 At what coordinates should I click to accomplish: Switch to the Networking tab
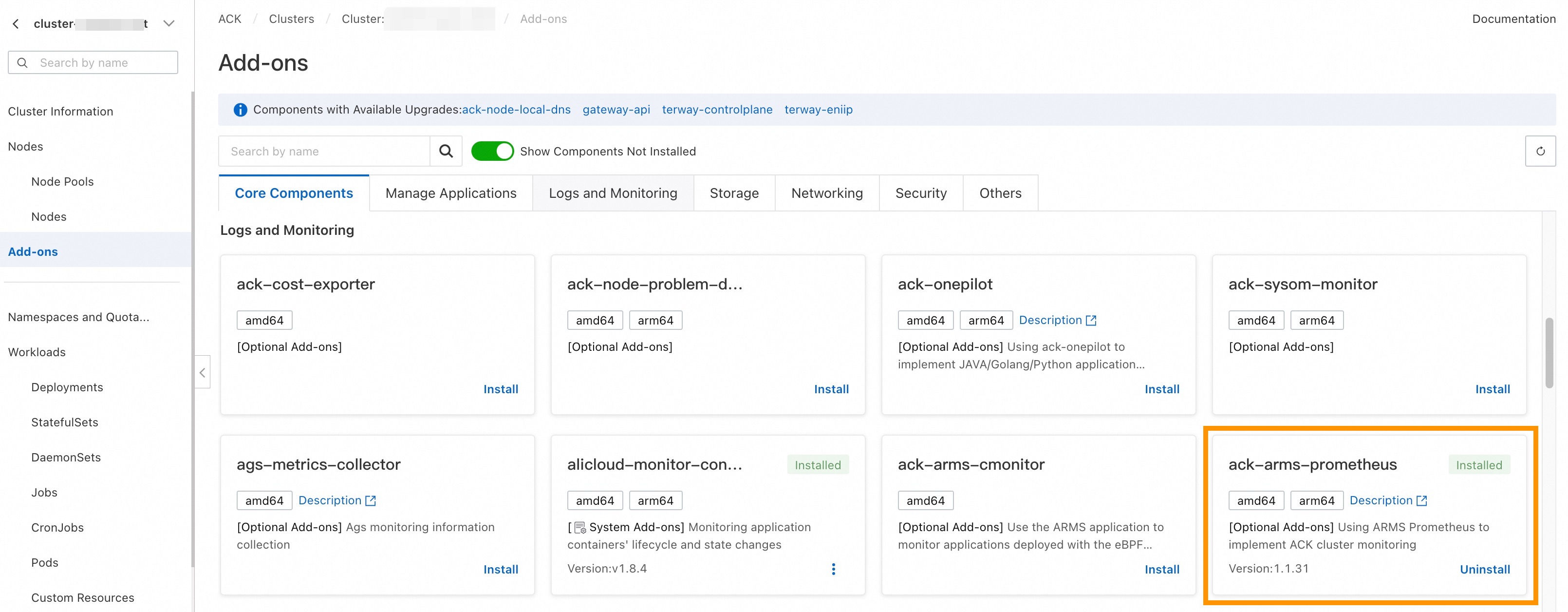coord(827,193)
